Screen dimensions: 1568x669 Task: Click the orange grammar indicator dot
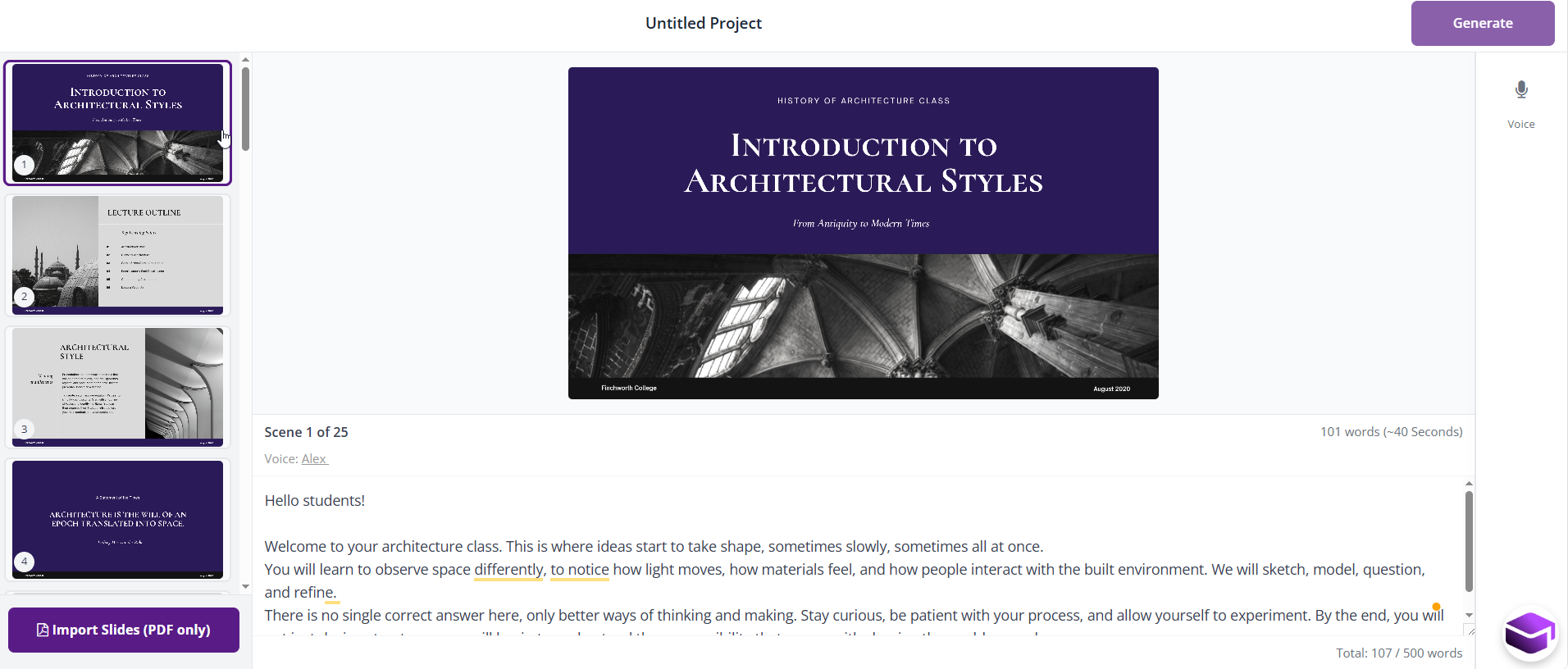[x=1436, y=607]
